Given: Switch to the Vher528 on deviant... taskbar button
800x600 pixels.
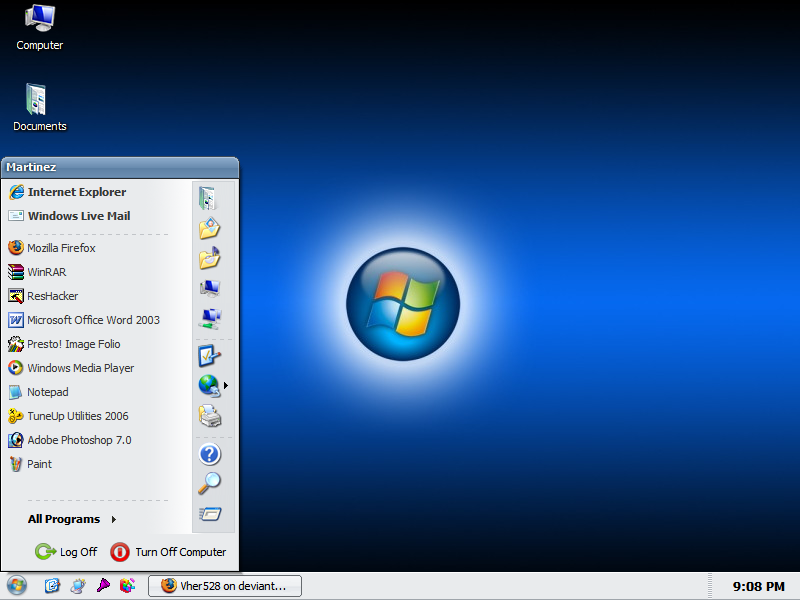Looking at the screenshot, I should [225, 586].
